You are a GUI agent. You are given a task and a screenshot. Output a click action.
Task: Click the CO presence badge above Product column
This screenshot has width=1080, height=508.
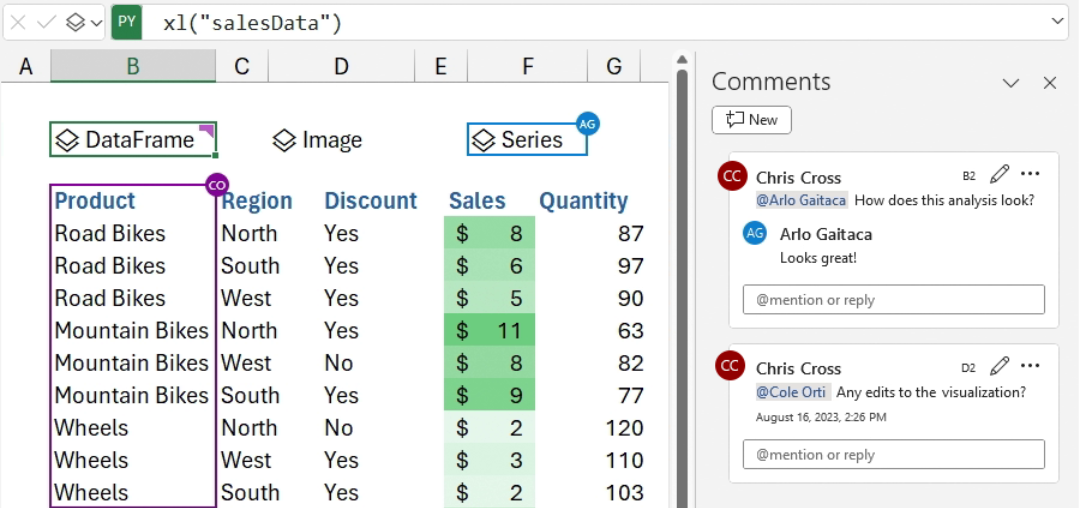pos(217,184)
